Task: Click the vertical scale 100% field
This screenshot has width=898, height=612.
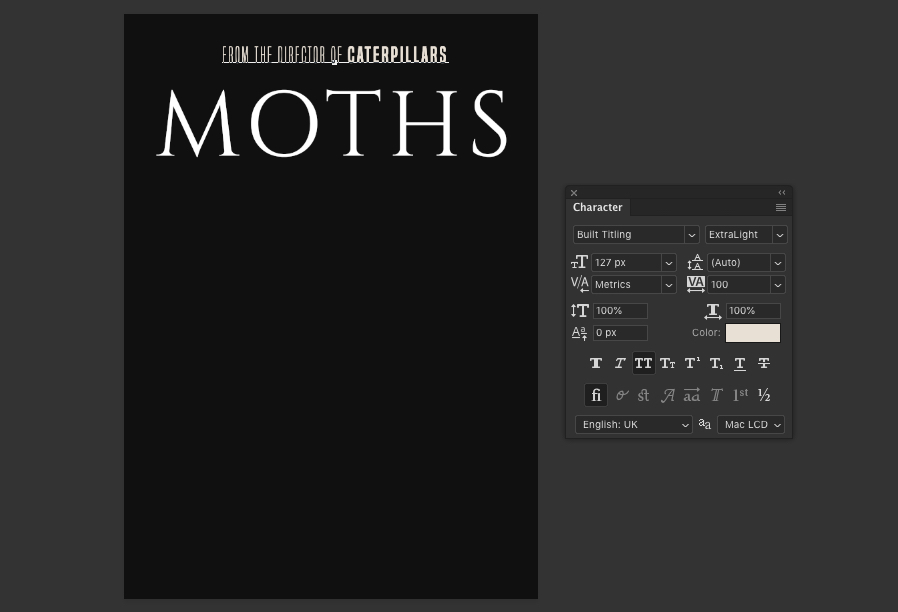Action: (620, 311)
